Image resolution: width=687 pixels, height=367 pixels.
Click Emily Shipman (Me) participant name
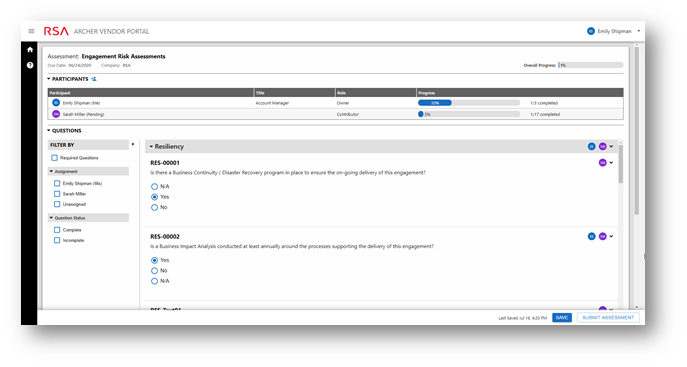pyautogui.click(x=81, y=103)
